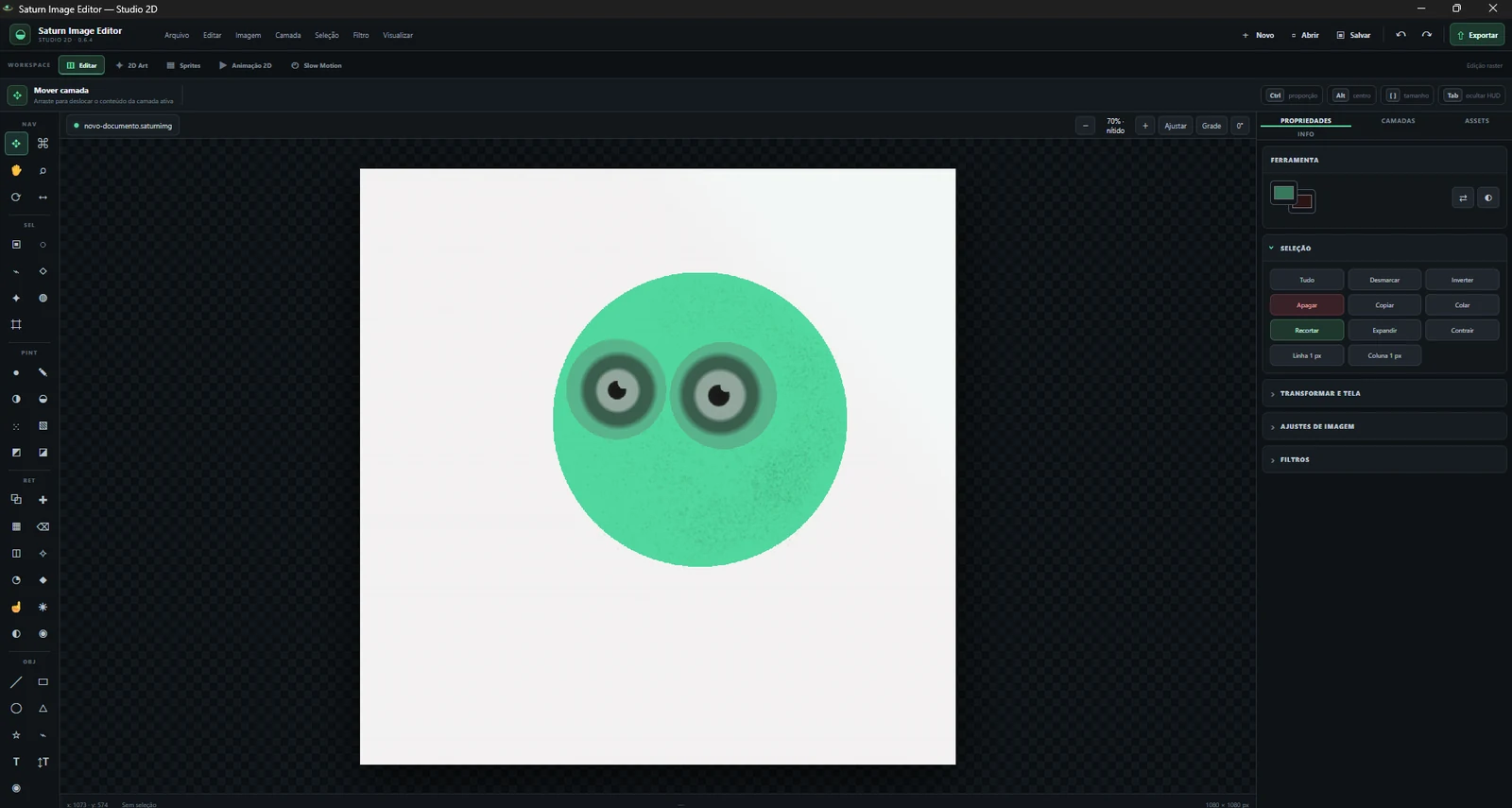Pick the pencil tool in the PINT group
The height and width of the screenshot is (808, 1512).
coord(43,372)
